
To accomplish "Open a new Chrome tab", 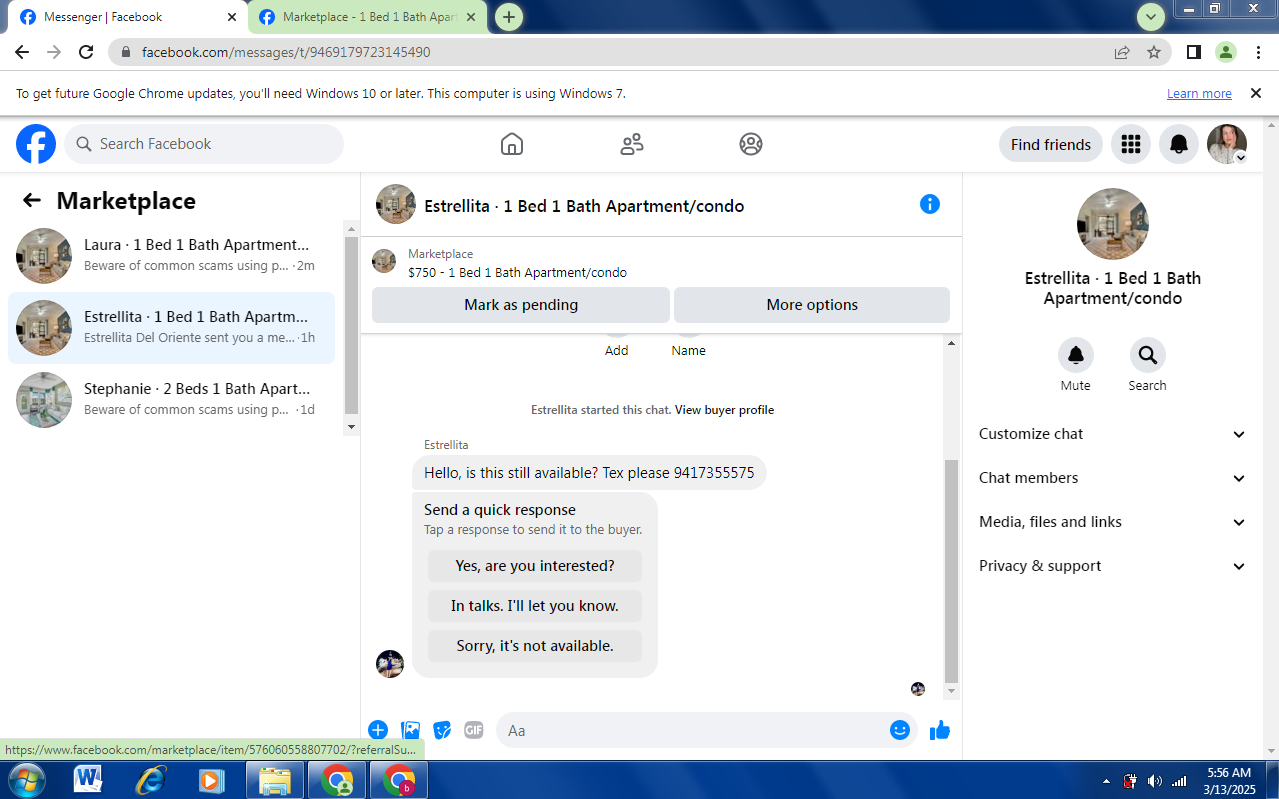I will [509, 17].
